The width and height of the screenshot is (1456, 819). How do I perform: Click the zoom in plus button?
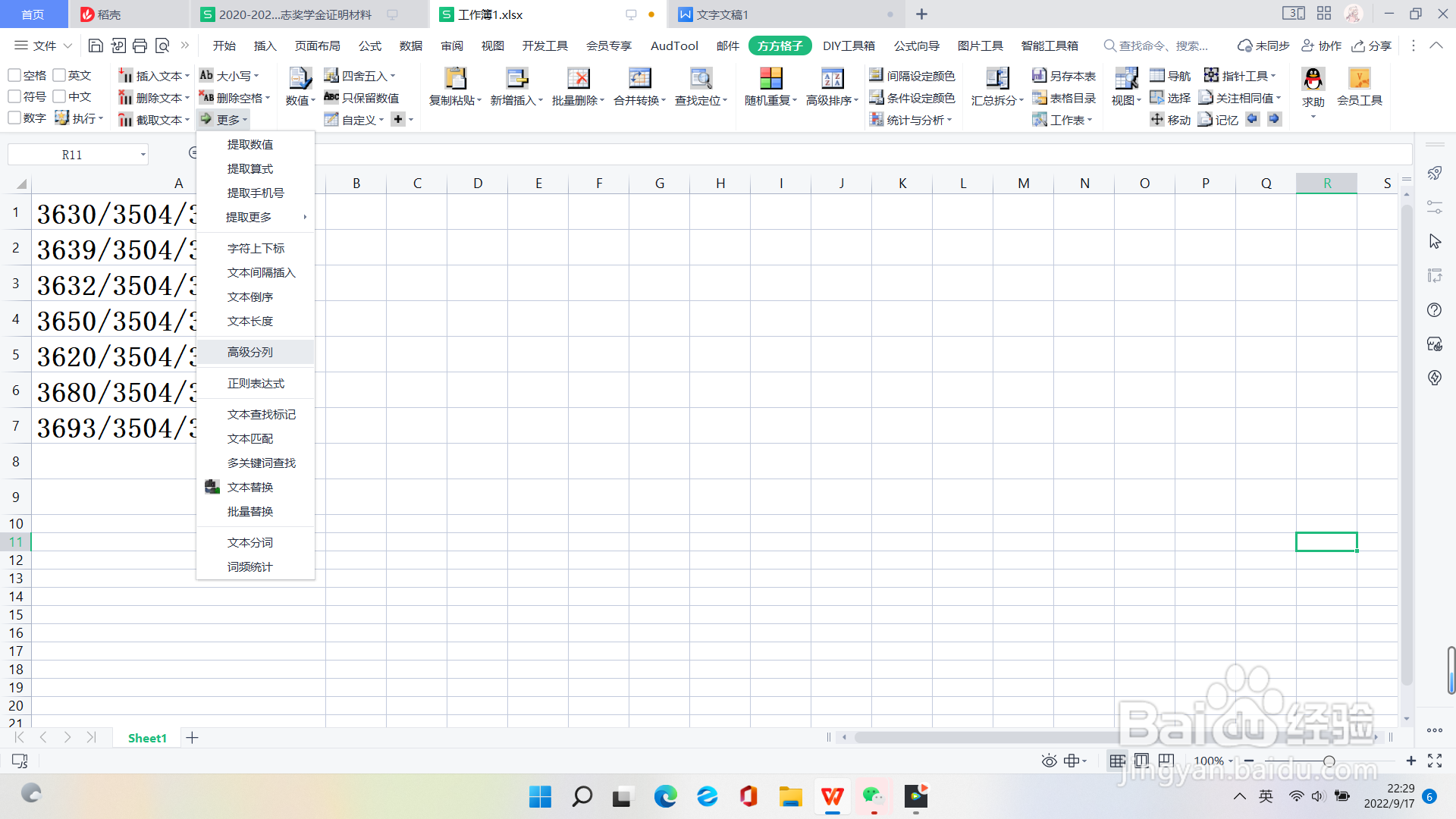coord(1410,761)
